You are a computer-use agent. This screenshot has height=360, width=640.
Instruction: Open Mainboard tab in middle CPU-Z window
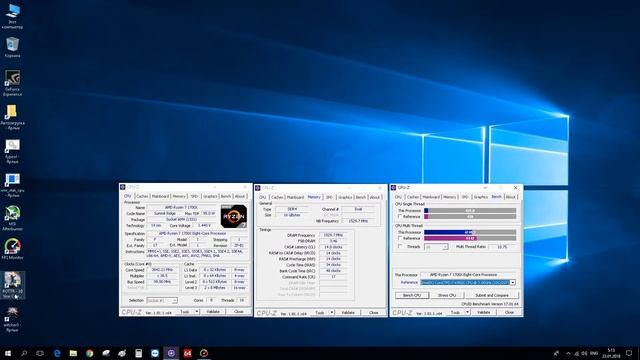click(x=295, y=197)
